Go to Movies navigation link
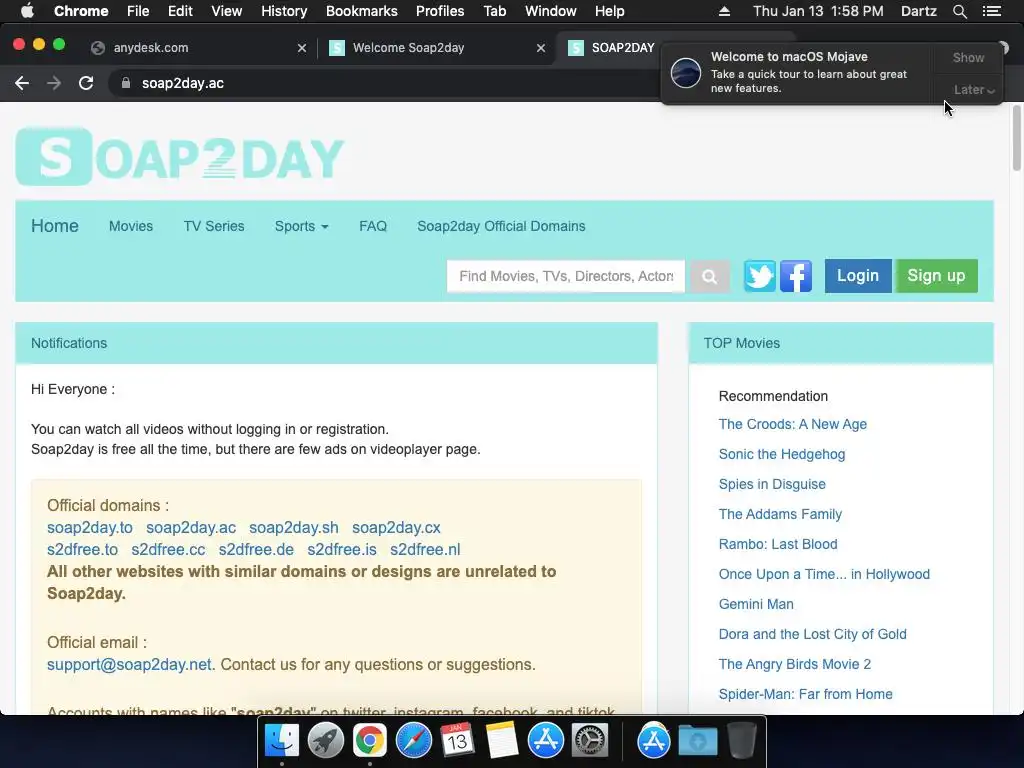The height and width of the screenshot is (768, 1024). [131, 226]
